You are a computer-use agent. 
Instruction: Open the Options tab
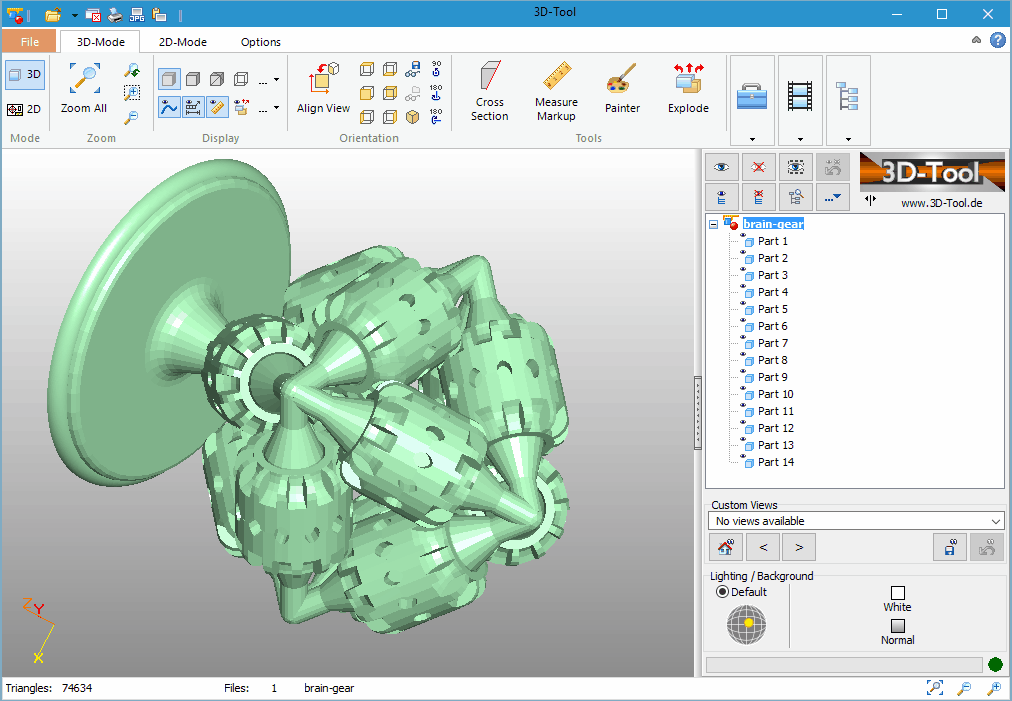tap(261, 42)
